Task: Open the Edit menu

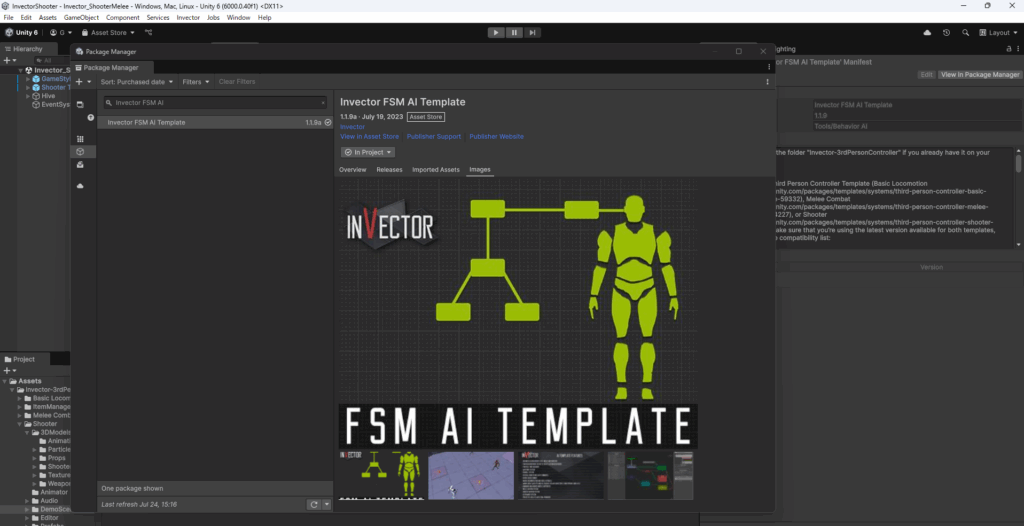Action: (26, 18)
